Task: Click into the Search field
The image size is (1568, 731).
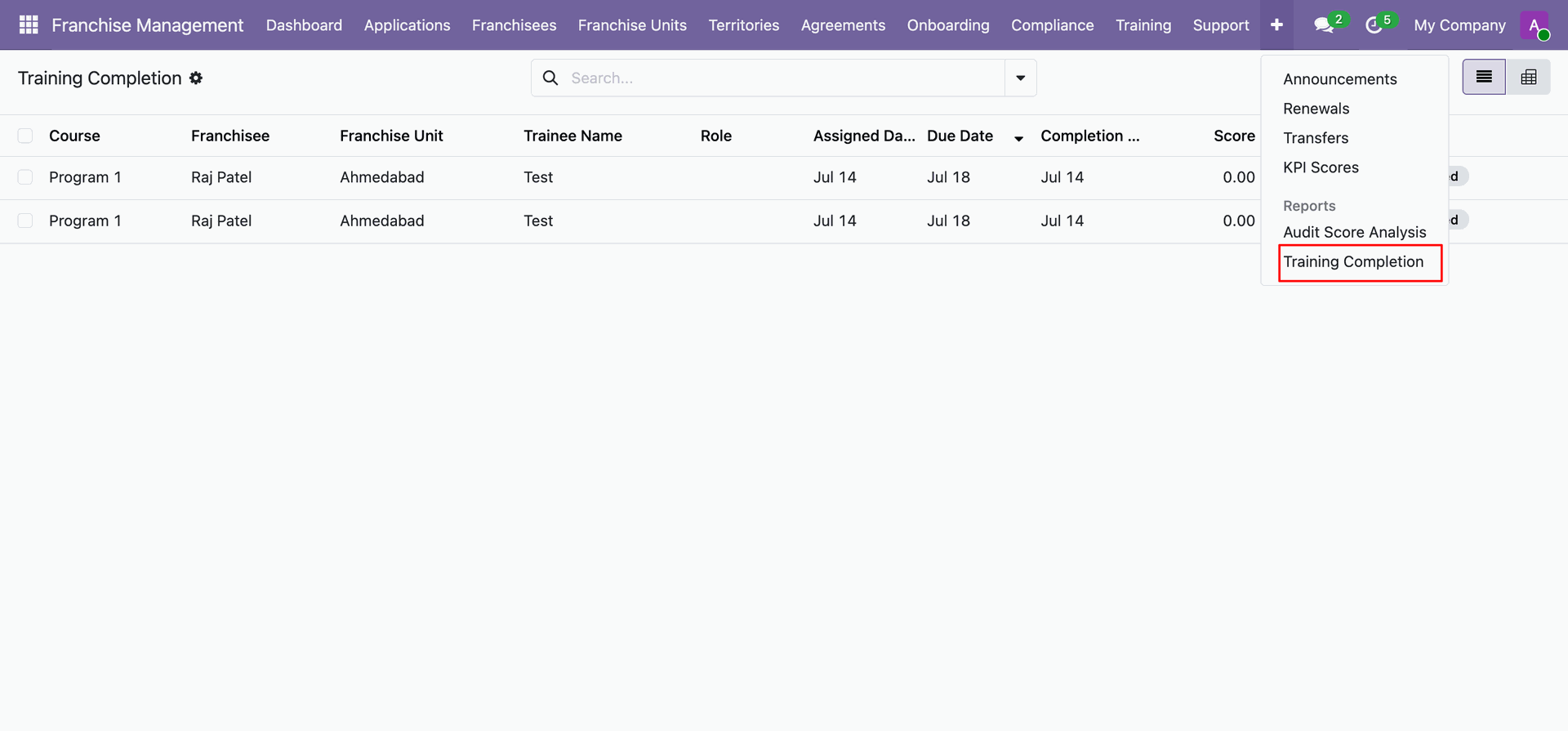Action: (784, 78)
